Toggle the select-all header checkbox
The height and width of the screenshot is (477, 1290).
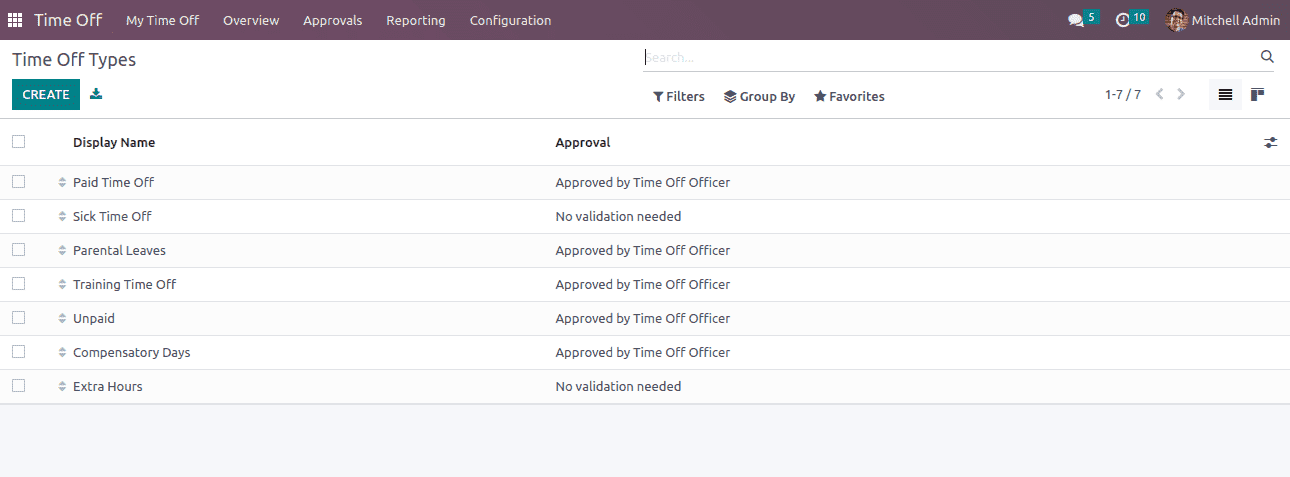(x=18, y=142)
